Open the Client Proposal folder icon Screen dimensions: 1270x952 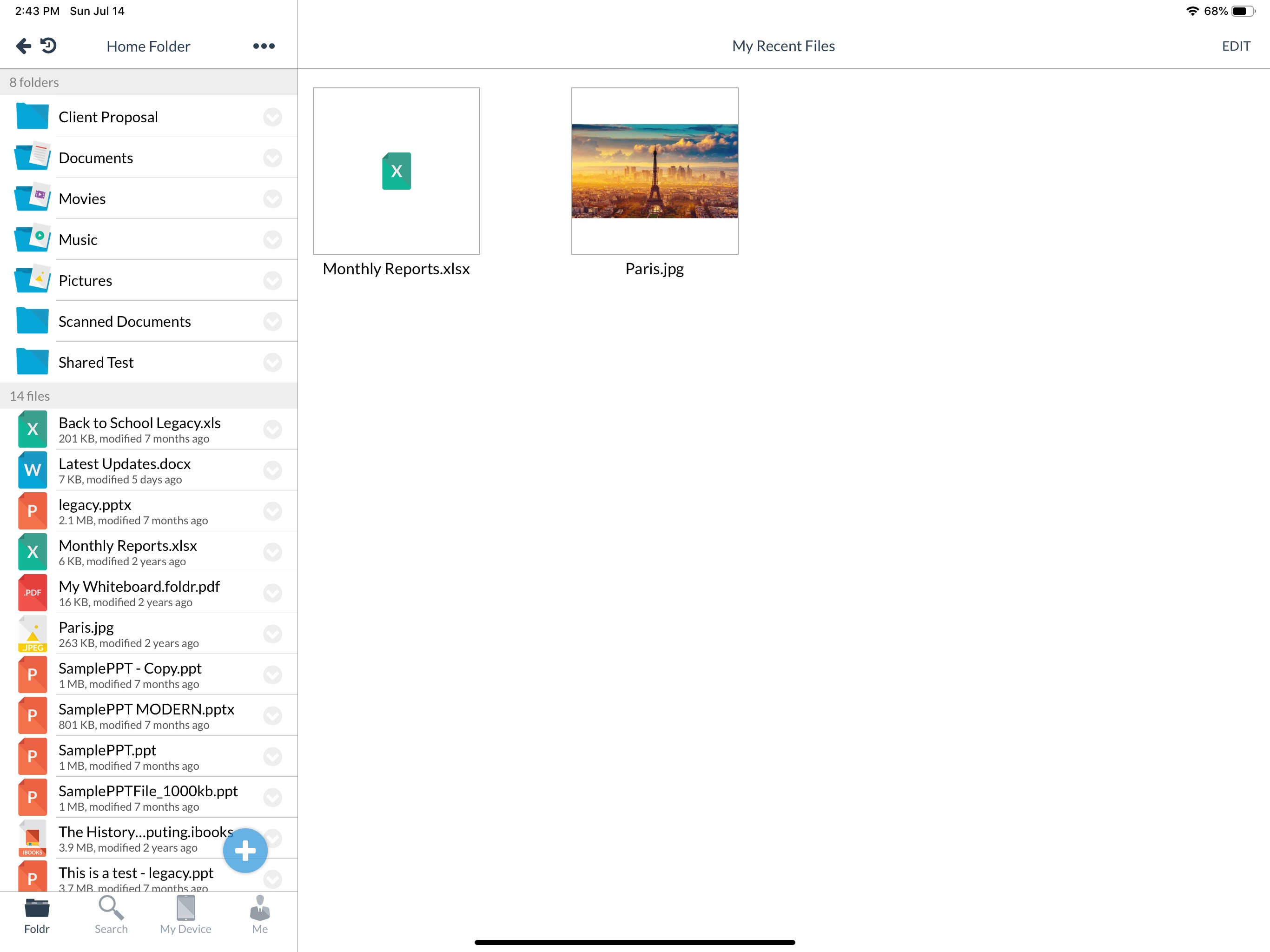(x=33, y=117)
